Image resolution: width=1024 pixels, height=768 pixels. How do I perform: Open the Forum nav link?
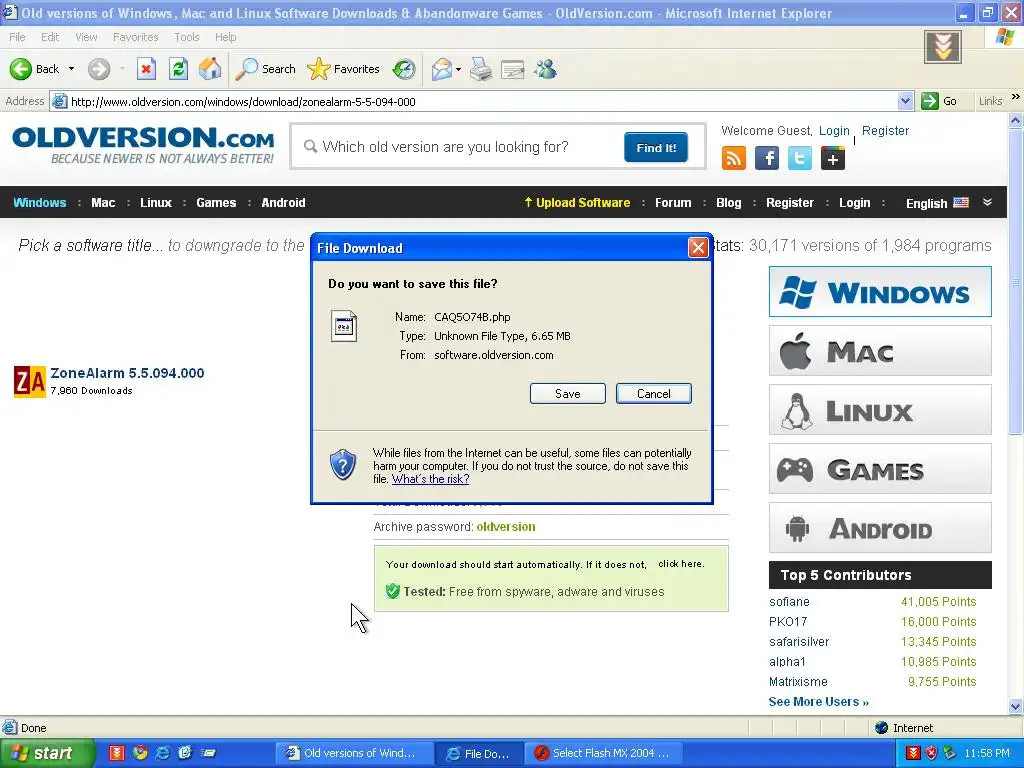pos(673,202)
